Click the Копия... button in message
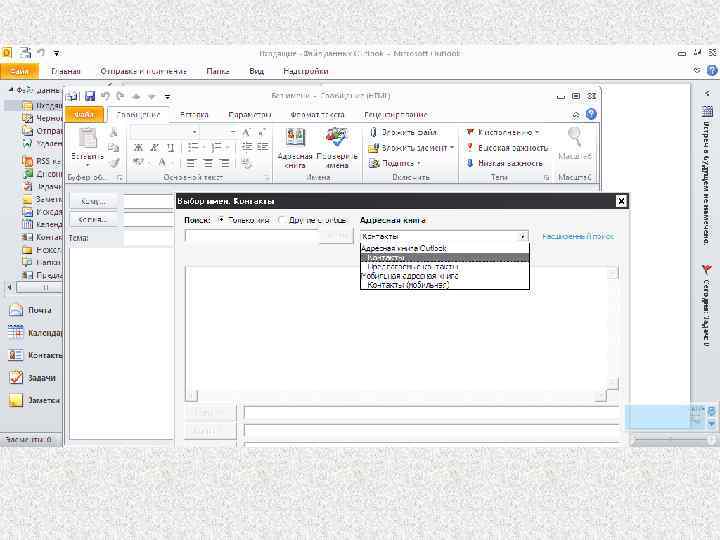 coord(93,219)
